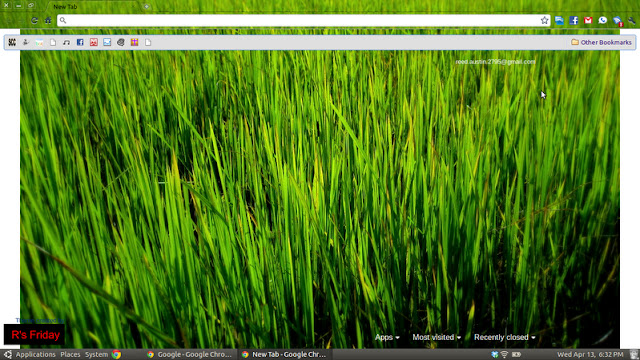This screenshot has width=640, height=360.
Task: Select the New Tab browser tab
Action: [x=92, y=7]
